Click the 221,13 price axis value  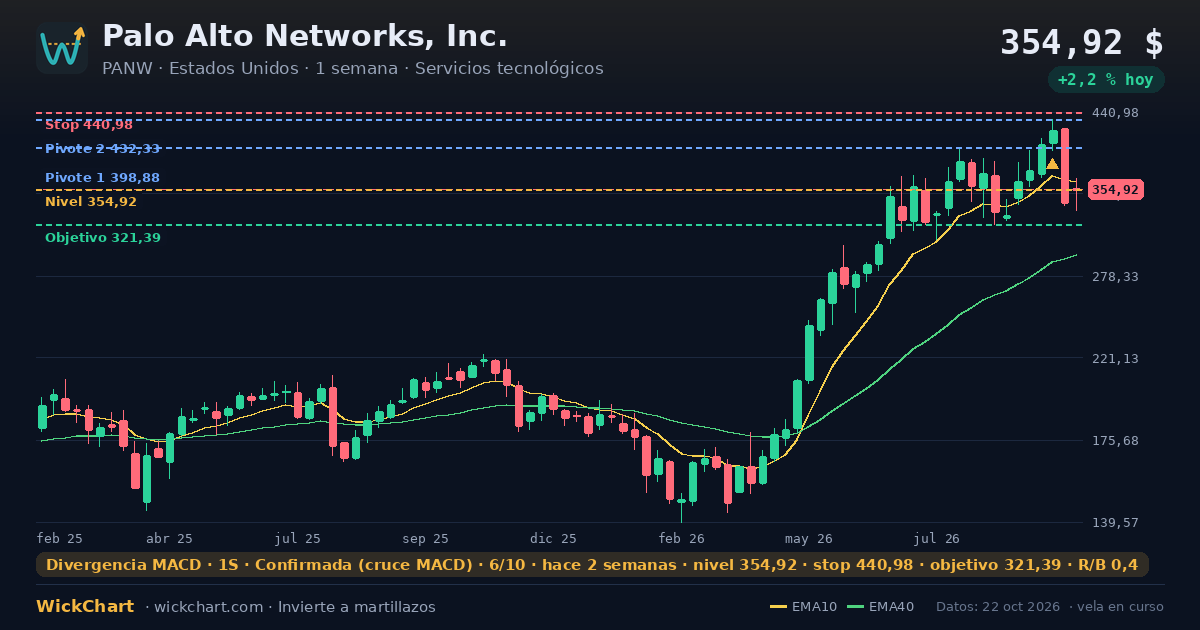[x=1115, y=359]
